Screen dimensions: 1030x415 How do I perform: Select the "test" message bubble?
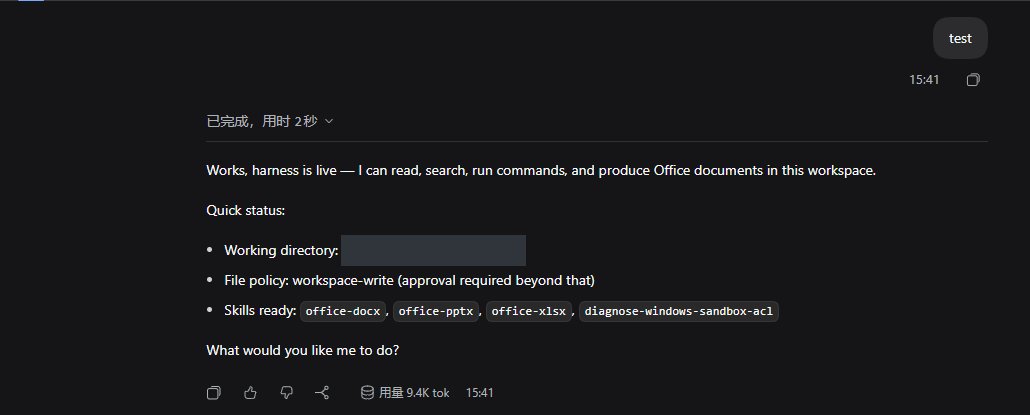pos(960,38)
